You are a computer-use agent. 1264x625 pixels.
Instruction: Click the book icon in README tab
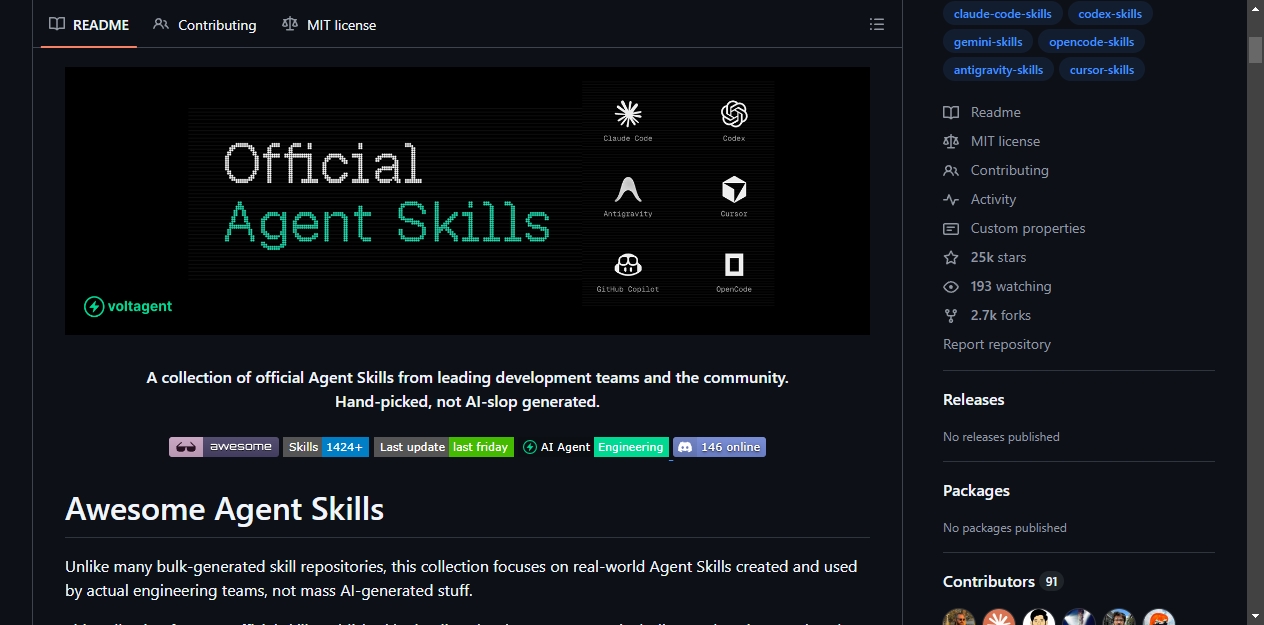57,24
